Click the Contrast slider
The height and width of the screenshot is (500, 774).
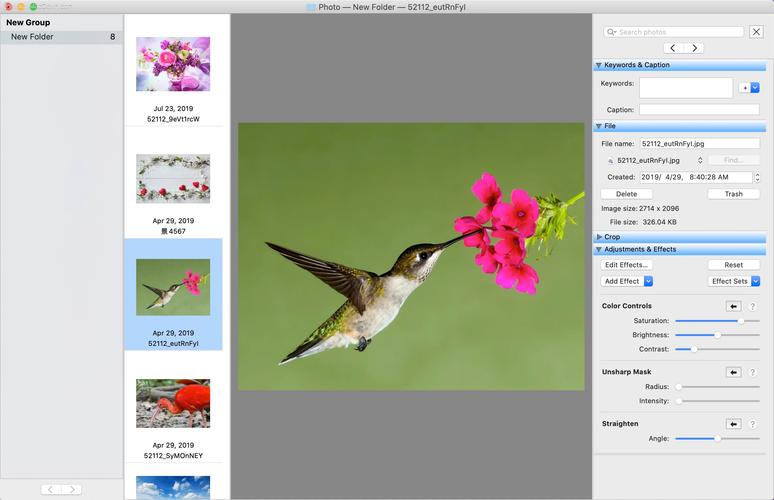point(717,349)
